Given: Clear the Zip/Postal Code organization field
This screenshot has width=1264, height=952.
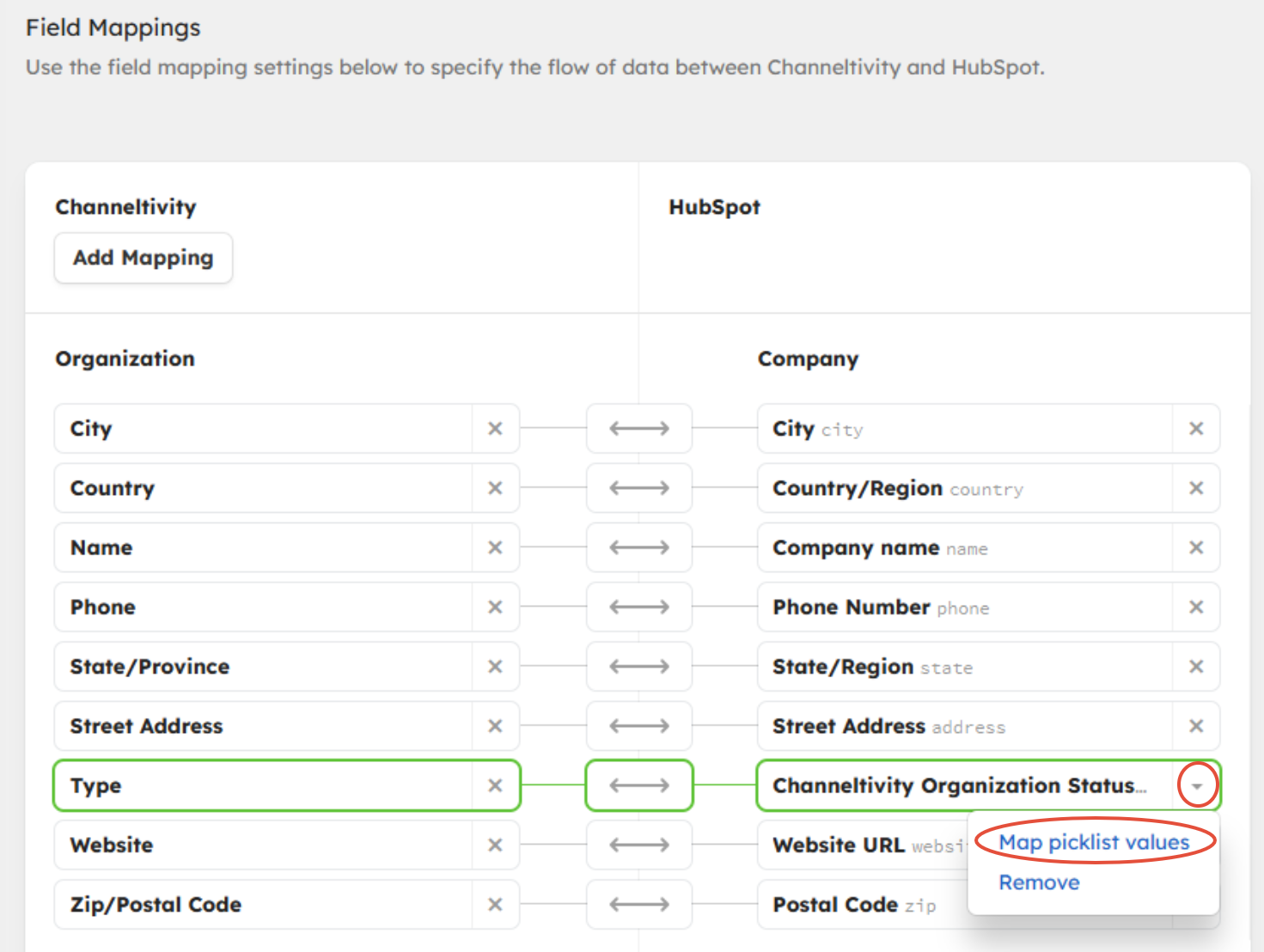Looking at the screenshot, I should (495, 904).
